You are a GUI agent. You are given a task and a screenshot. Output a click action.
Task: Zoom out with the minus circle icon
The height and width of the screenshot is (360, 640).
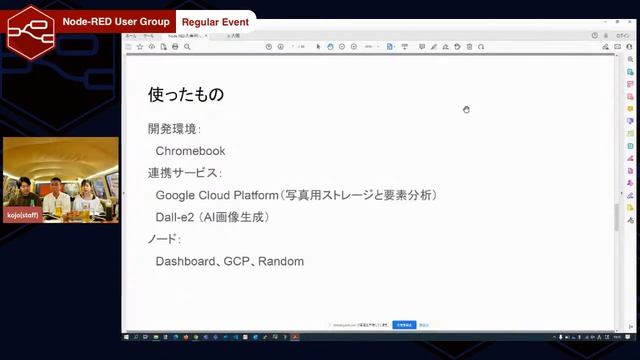tap(342, 47)
